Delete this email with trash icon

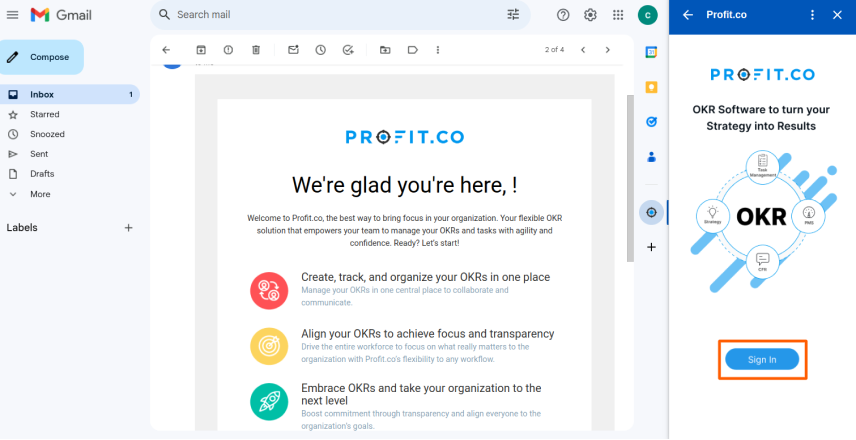point(255,50)
